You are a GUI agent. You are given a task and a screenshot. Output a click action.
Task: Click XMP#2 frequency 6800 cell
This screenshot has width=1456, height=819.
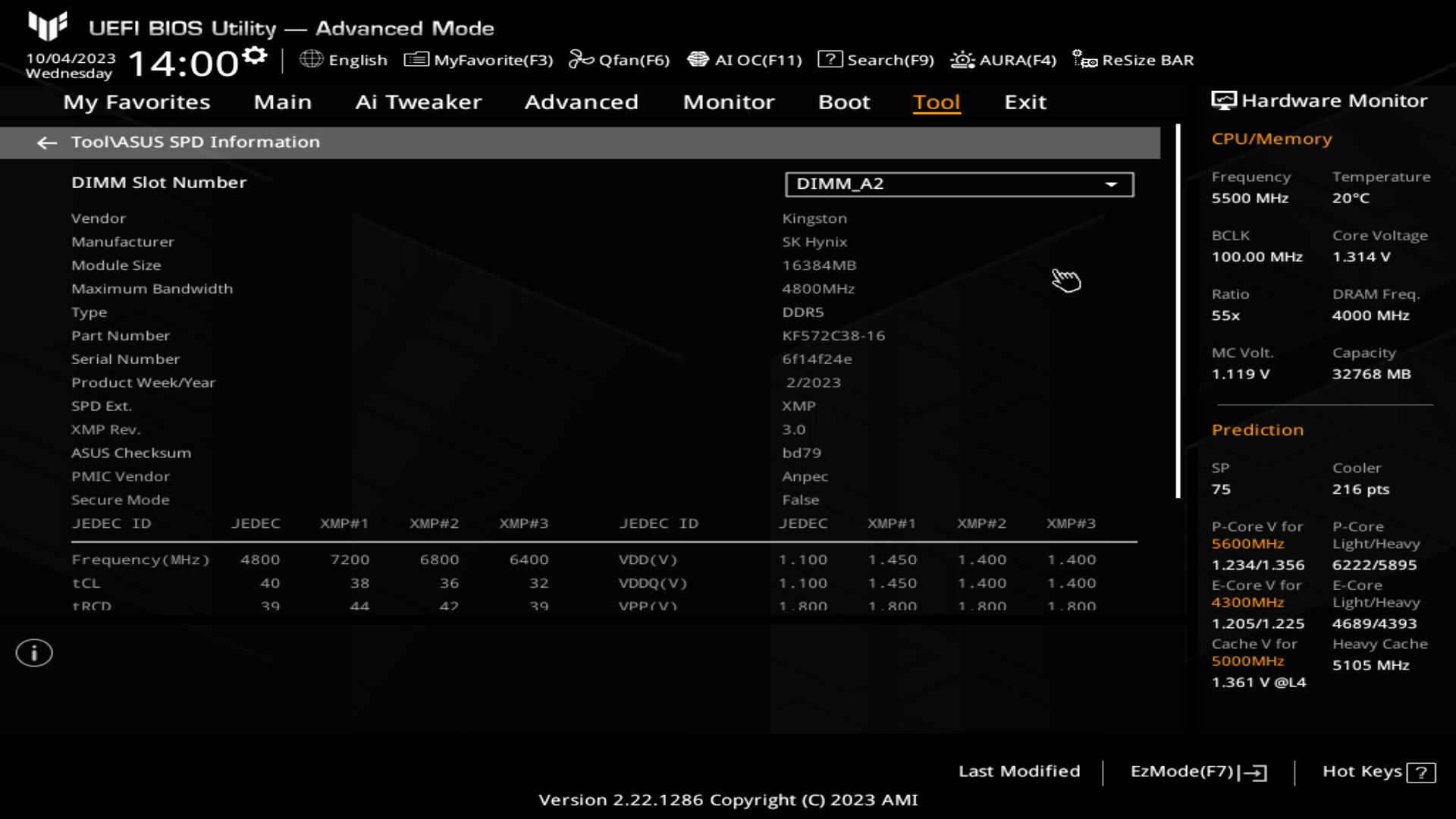point(439,560)
